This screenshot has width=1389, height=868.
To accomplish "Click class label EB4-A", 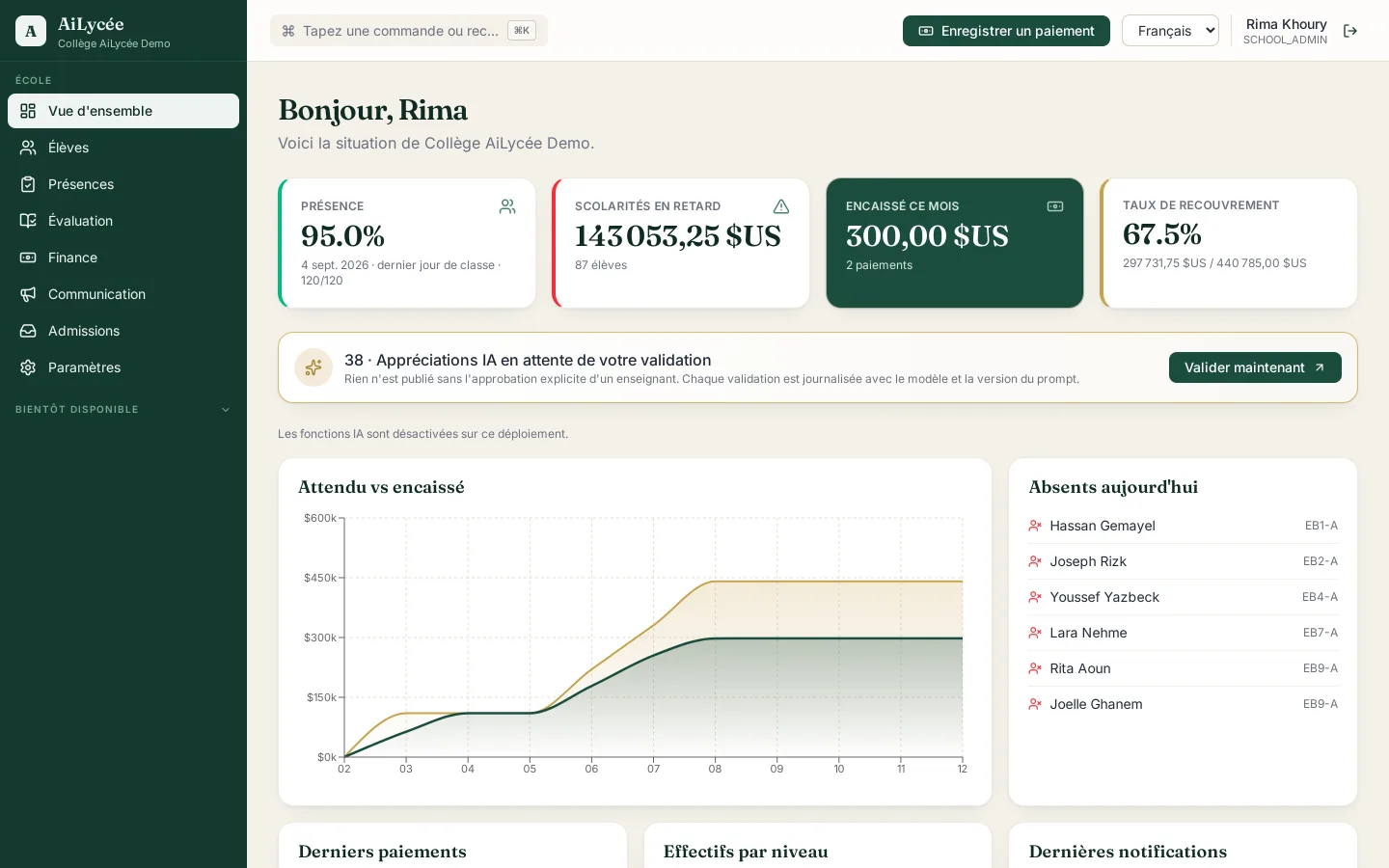I will pos(1321,597).
